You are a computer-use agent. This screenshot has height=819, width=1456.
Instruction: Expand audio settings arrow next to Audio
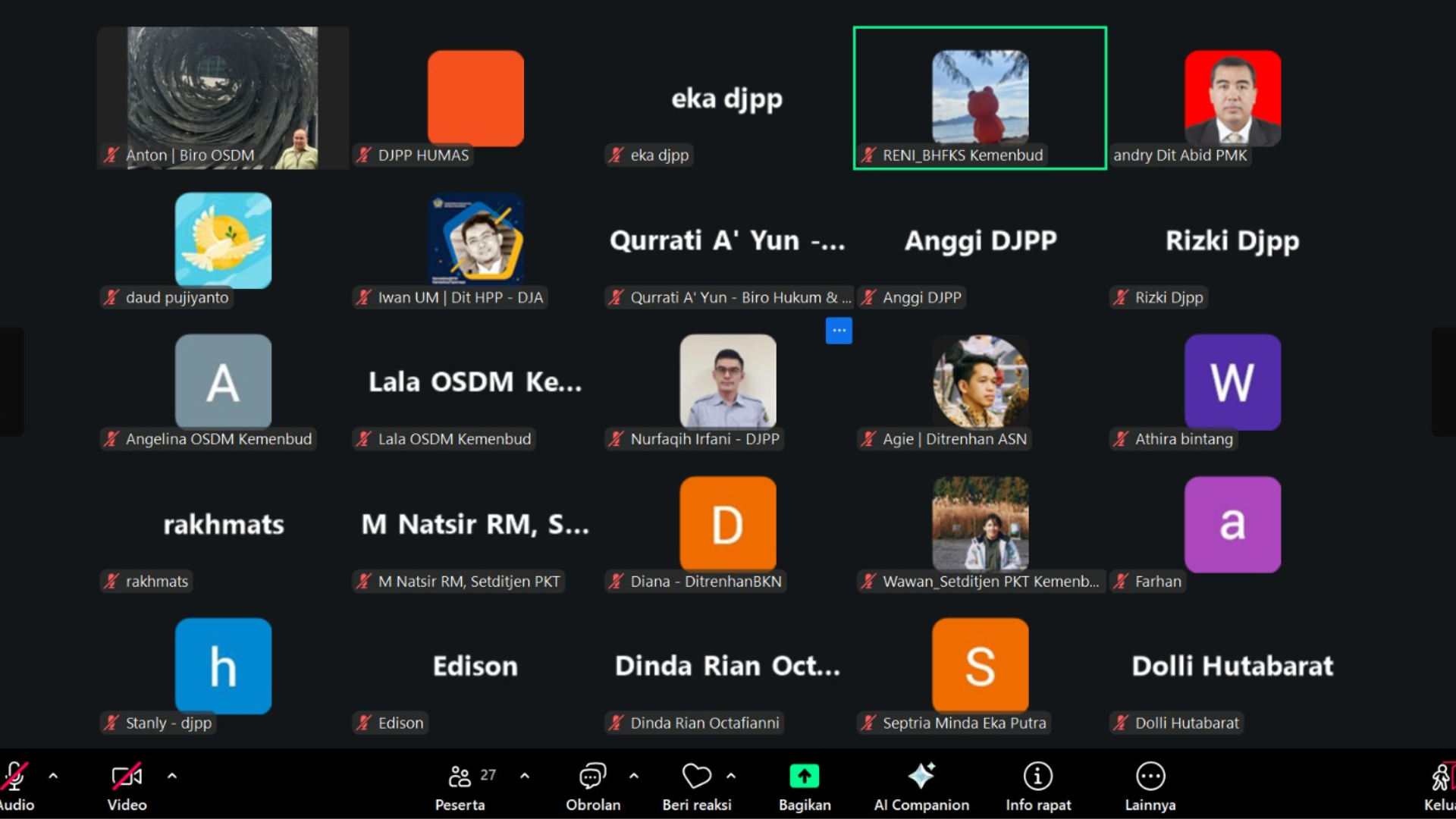point(53,776)
